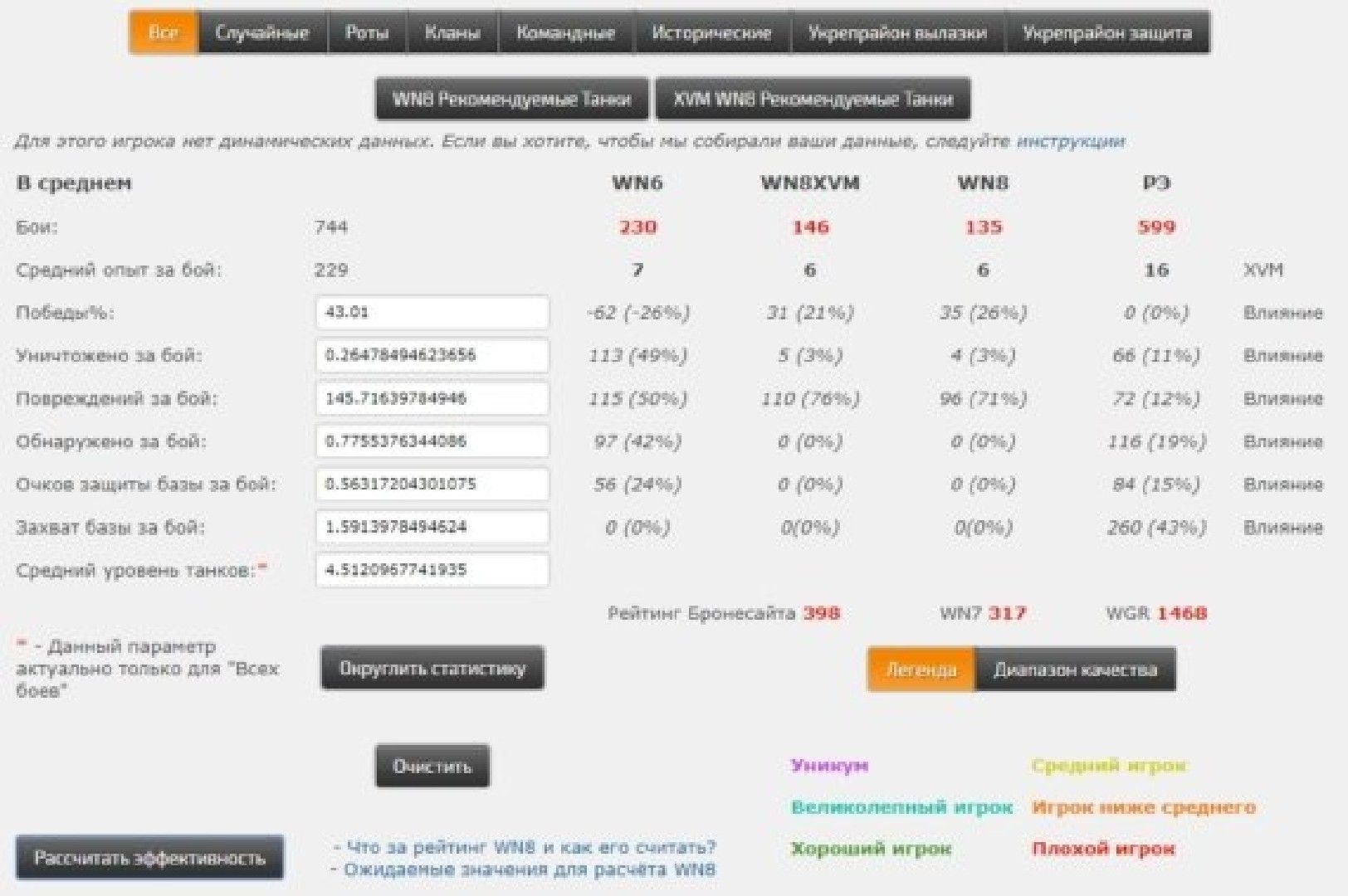1348x896 pixels.
Task: Switch to Кланы tab
Action: coord(452,33)
